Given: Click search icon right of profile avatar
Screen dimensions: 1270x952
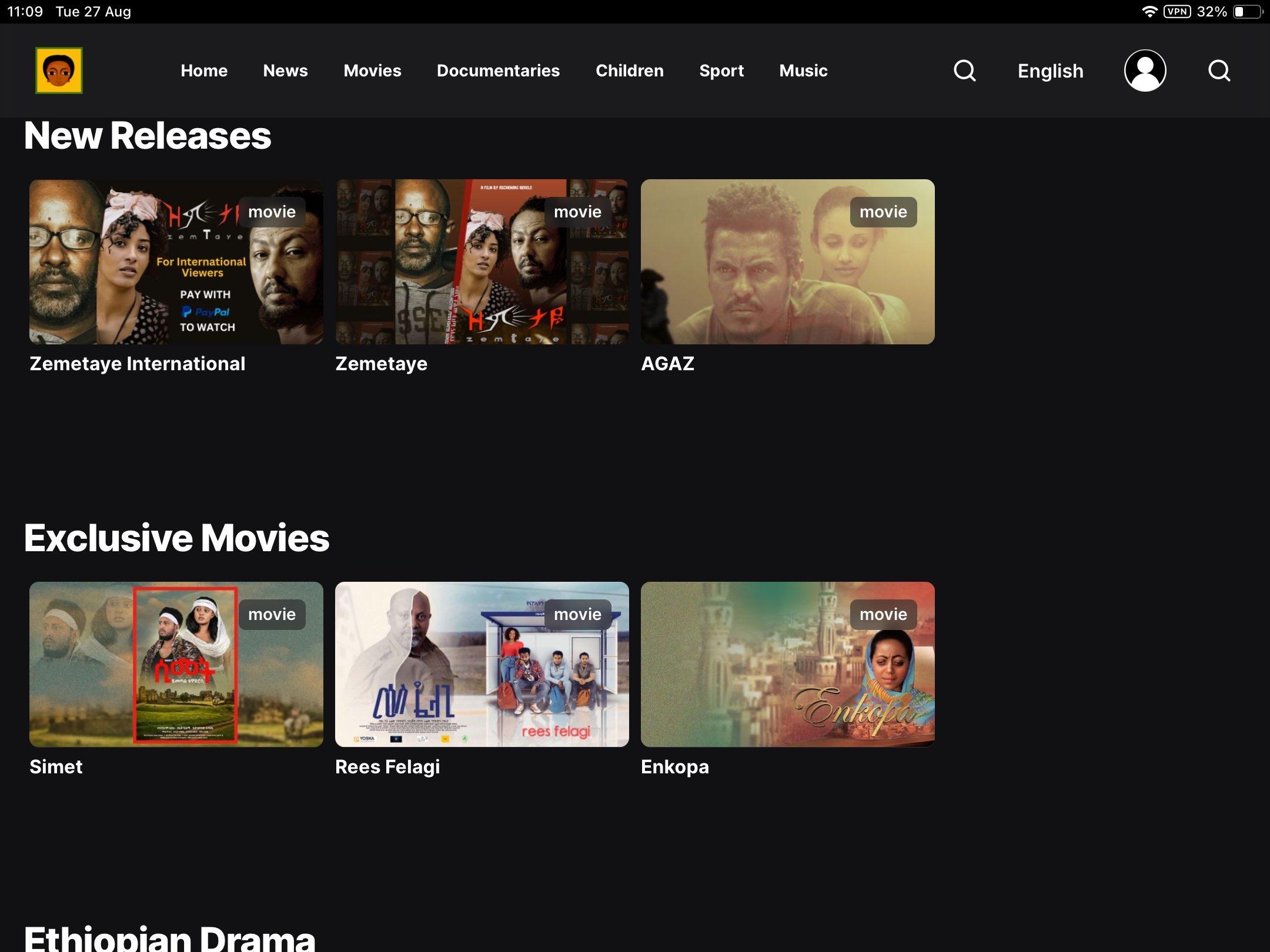Looking at the screenshot, I should pyautogui.click(x=1219, y=71).
